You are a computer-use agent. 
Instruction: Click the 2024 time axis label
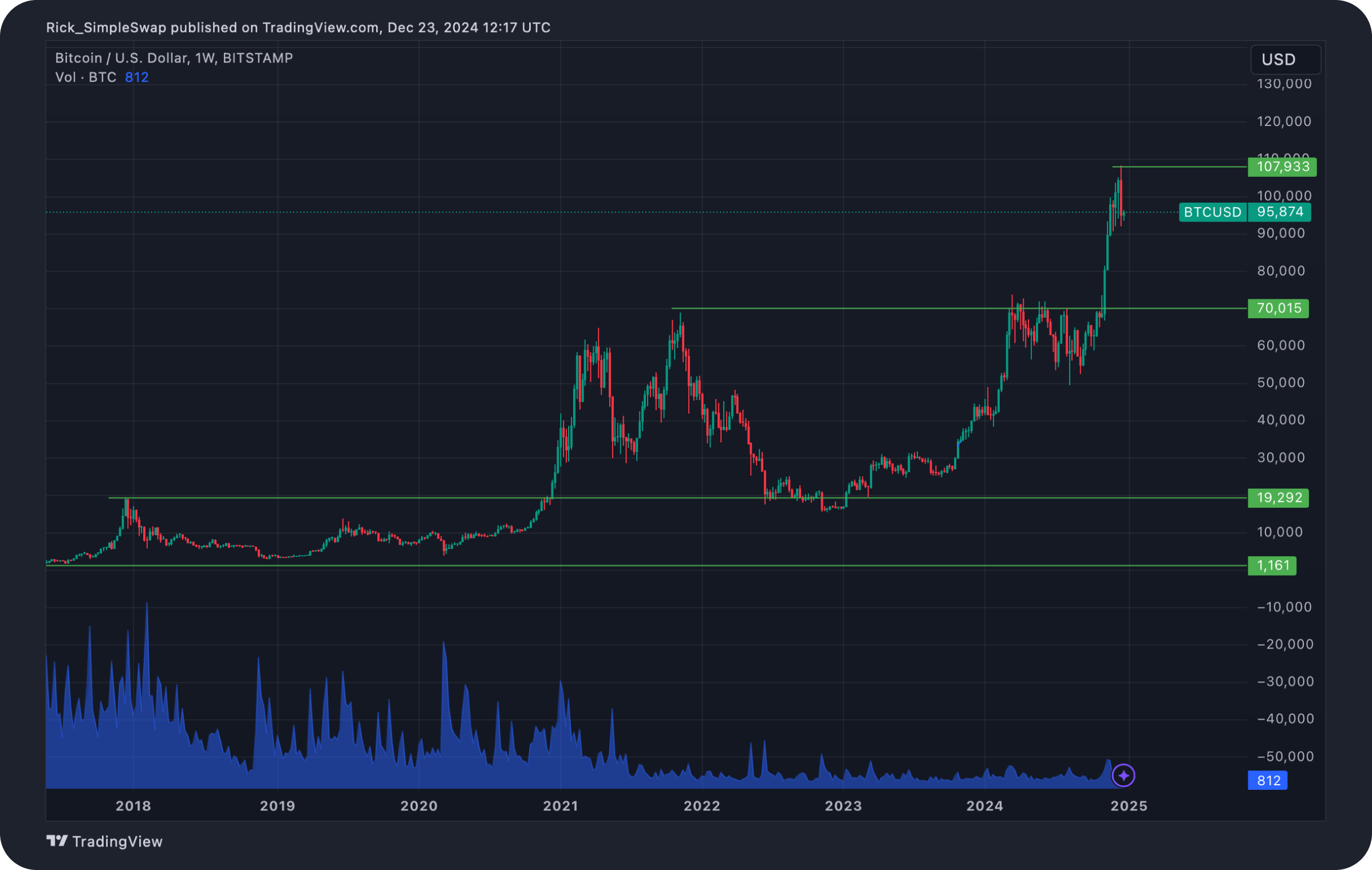pyautogui.click(x=985, y=806)
